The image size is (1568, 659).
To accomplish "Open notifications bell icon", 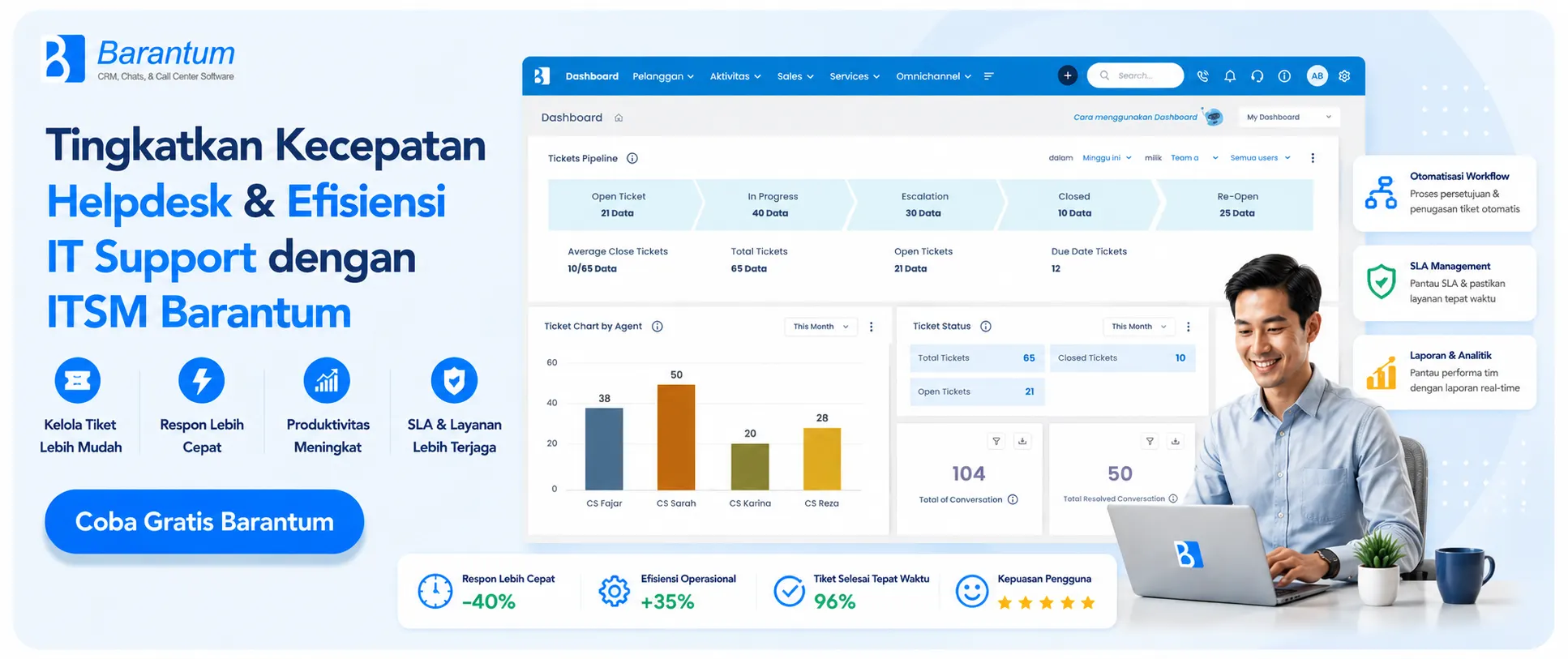I will point(1230,76).
